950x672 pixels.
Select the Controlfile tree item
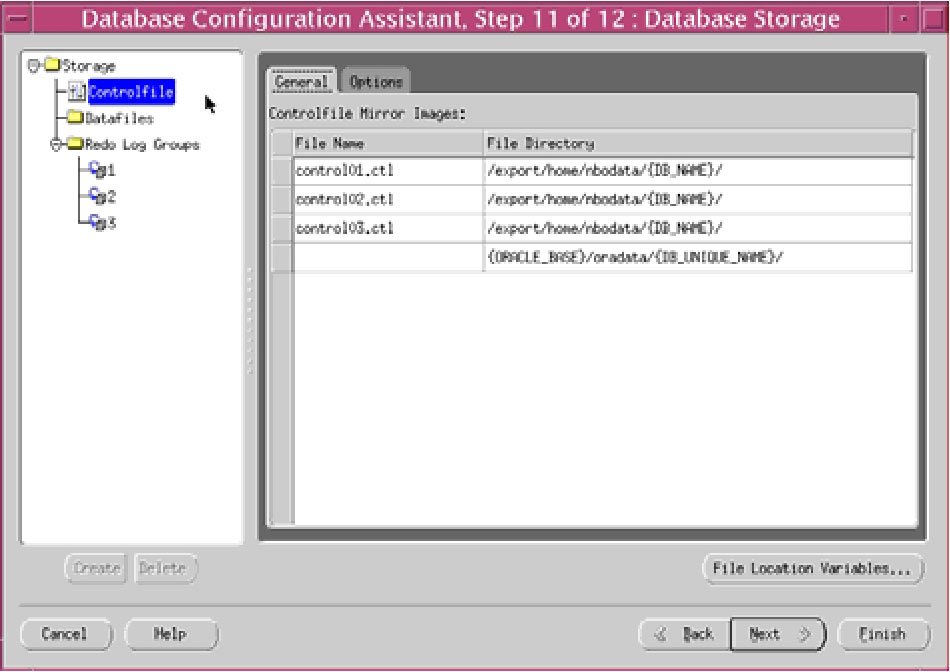point(131,91)
